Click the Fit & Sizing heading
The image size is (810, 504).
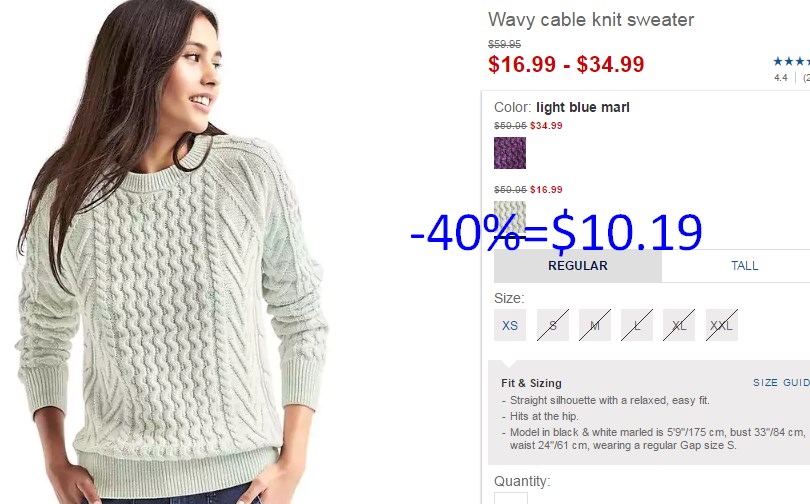(x=531, y=383)
